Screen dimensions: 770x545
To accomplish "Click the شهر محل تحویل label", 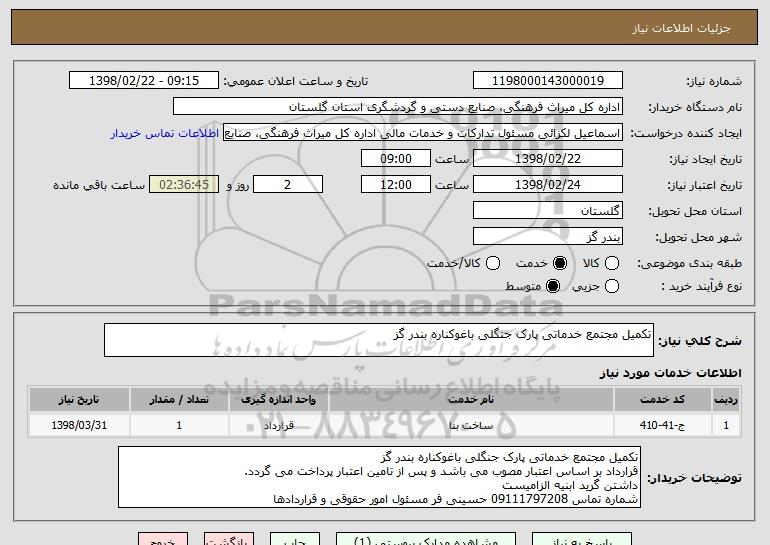I will [699, 237].
